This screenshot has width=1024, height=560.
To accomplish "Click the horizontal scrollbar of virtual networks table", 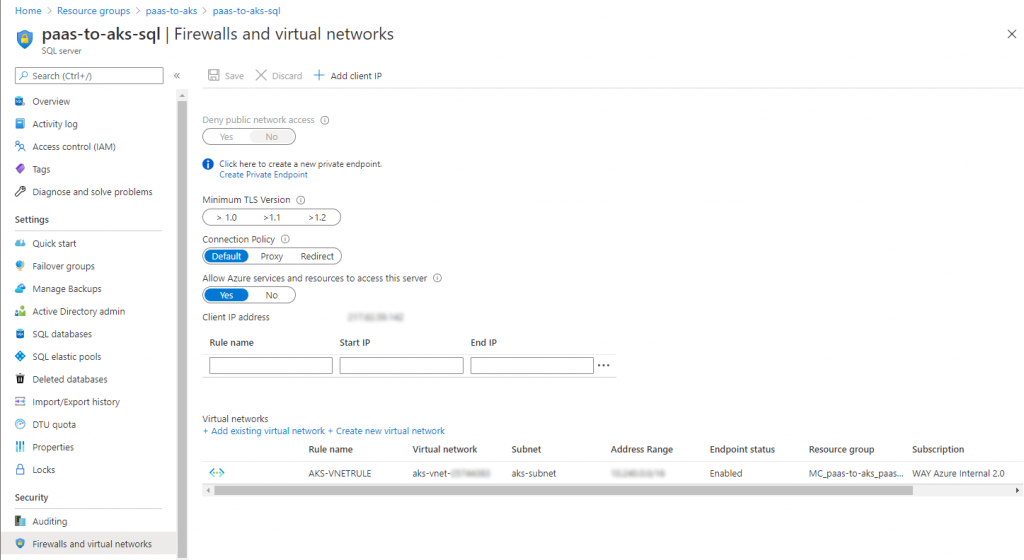I will [x=563, y=490].
